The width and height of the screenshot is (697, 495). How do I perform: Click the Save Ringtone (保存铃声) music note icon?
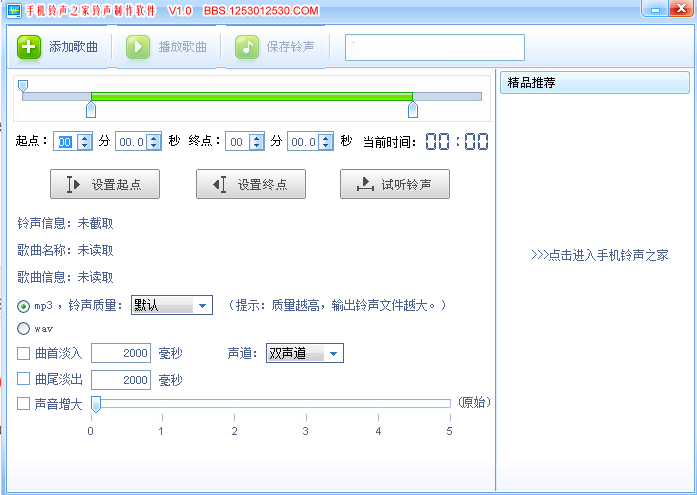247,47
